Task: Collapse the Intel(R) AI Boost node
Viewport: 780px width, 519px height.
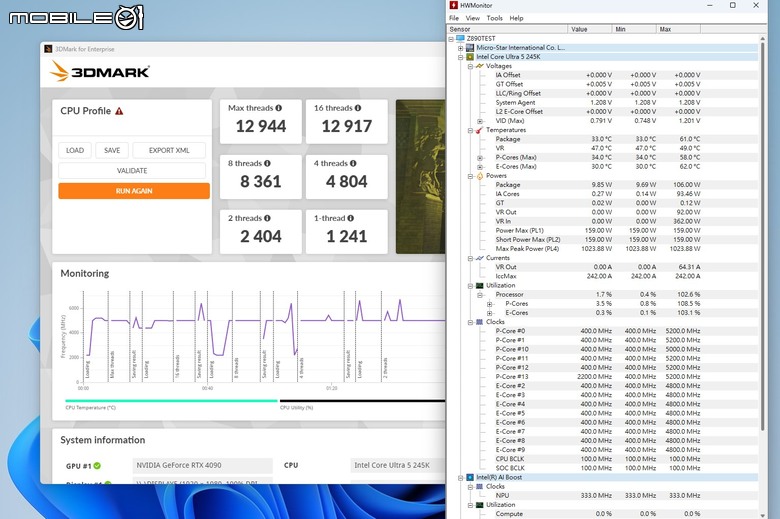Action: point(461,477)
